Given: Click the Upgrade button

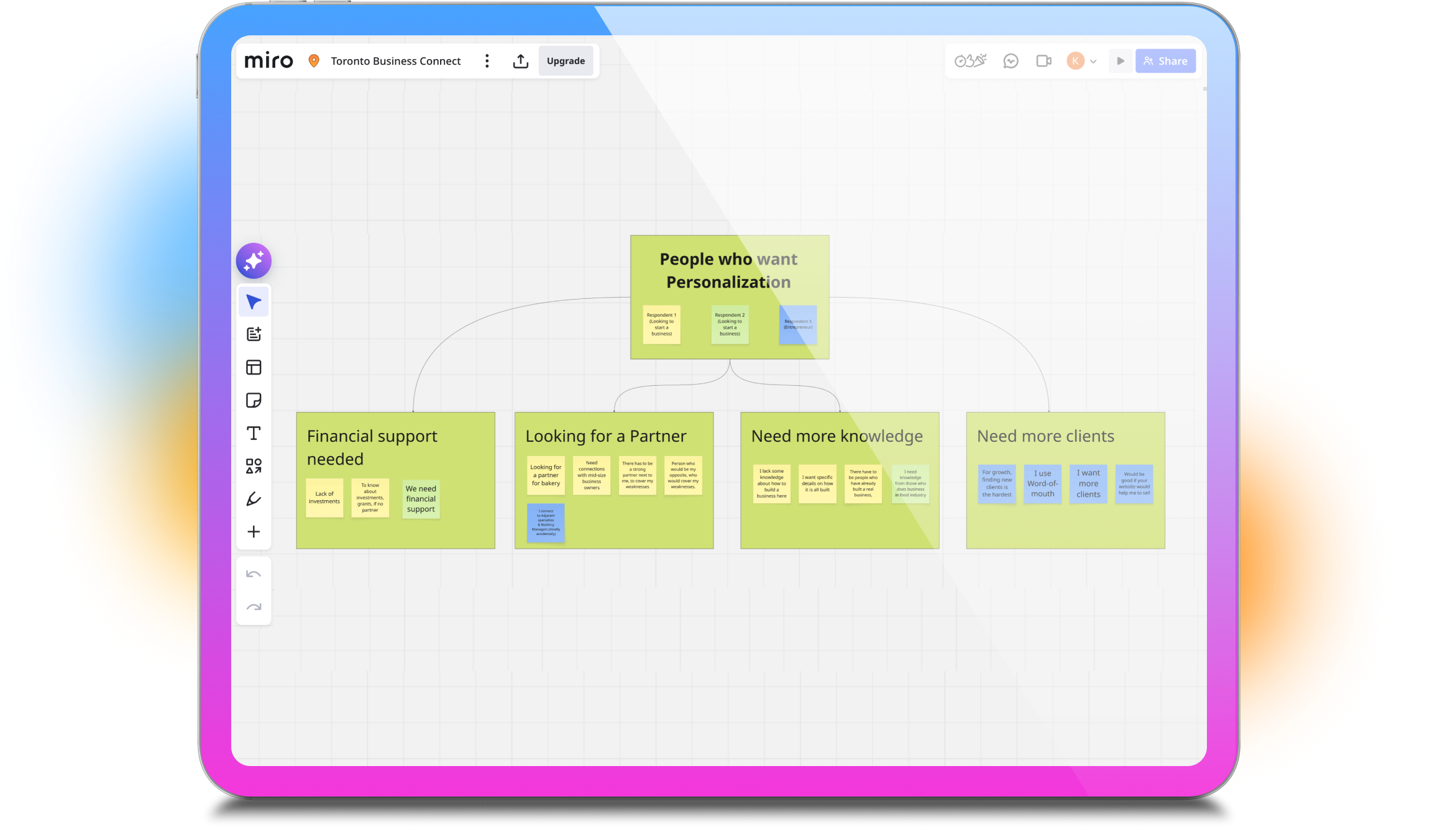Looking at the screenshot, I should 566,61.
